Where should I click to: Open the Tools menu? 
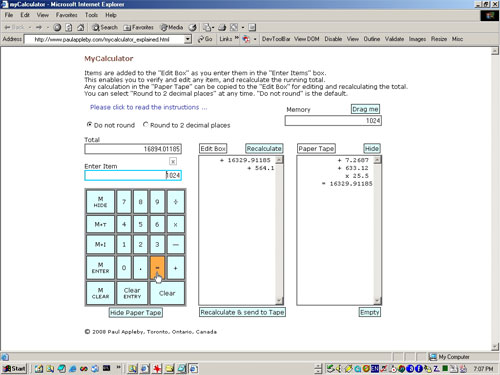[91, 15]
